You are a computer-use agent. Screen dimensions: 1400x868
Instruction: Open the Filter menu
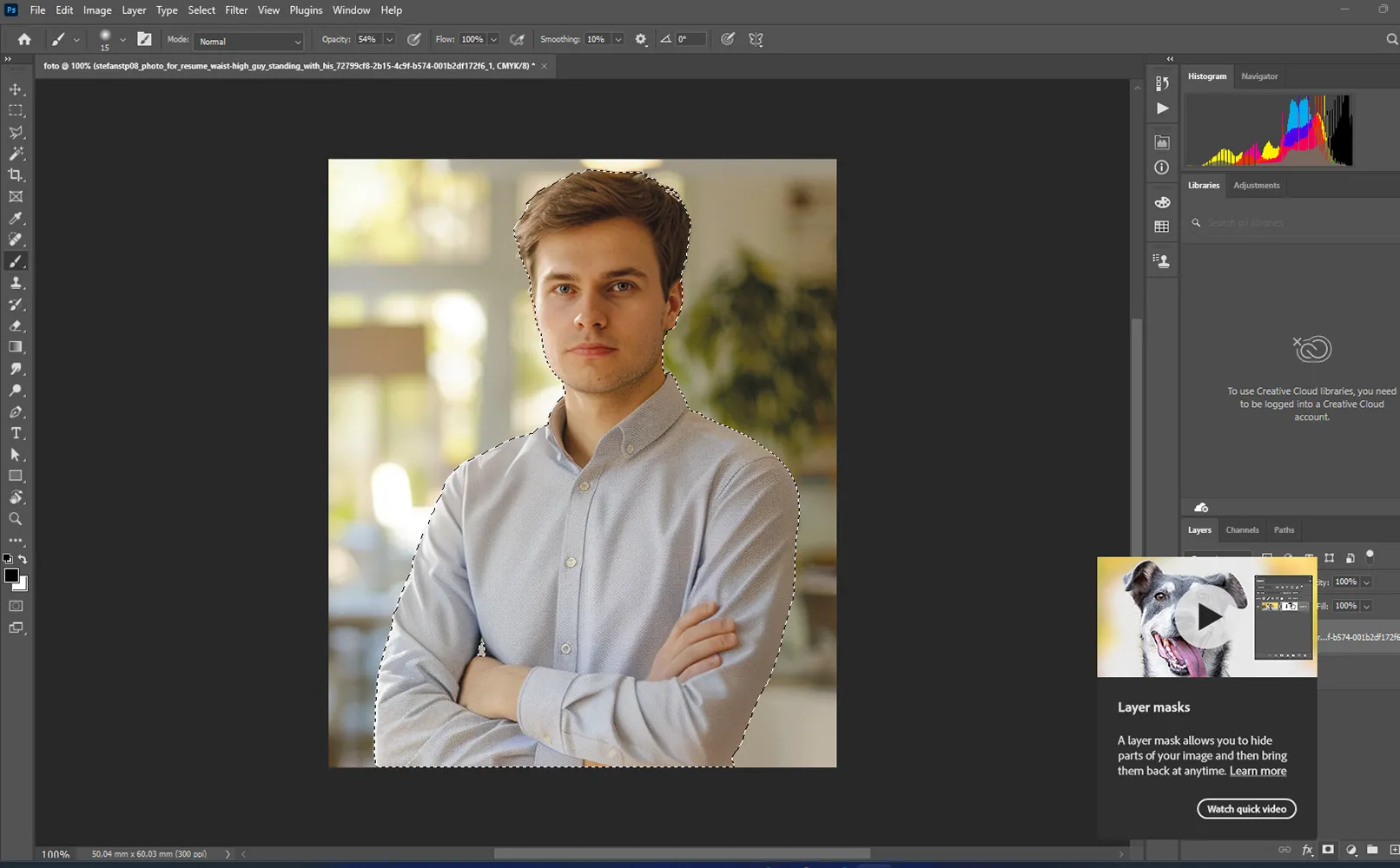236,10
